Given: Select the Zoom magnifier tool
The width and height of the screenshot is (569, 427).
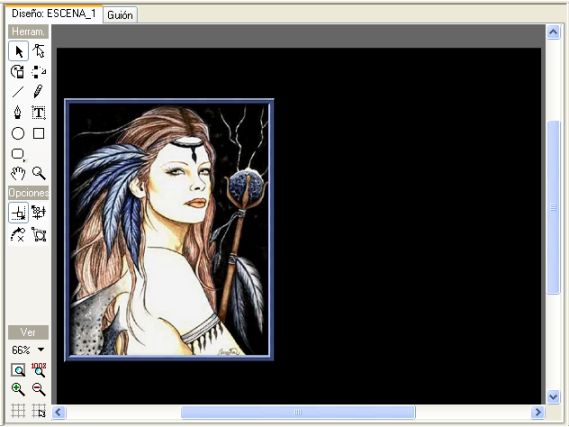Looking at the screenshot, I should [x=38, y=174].
